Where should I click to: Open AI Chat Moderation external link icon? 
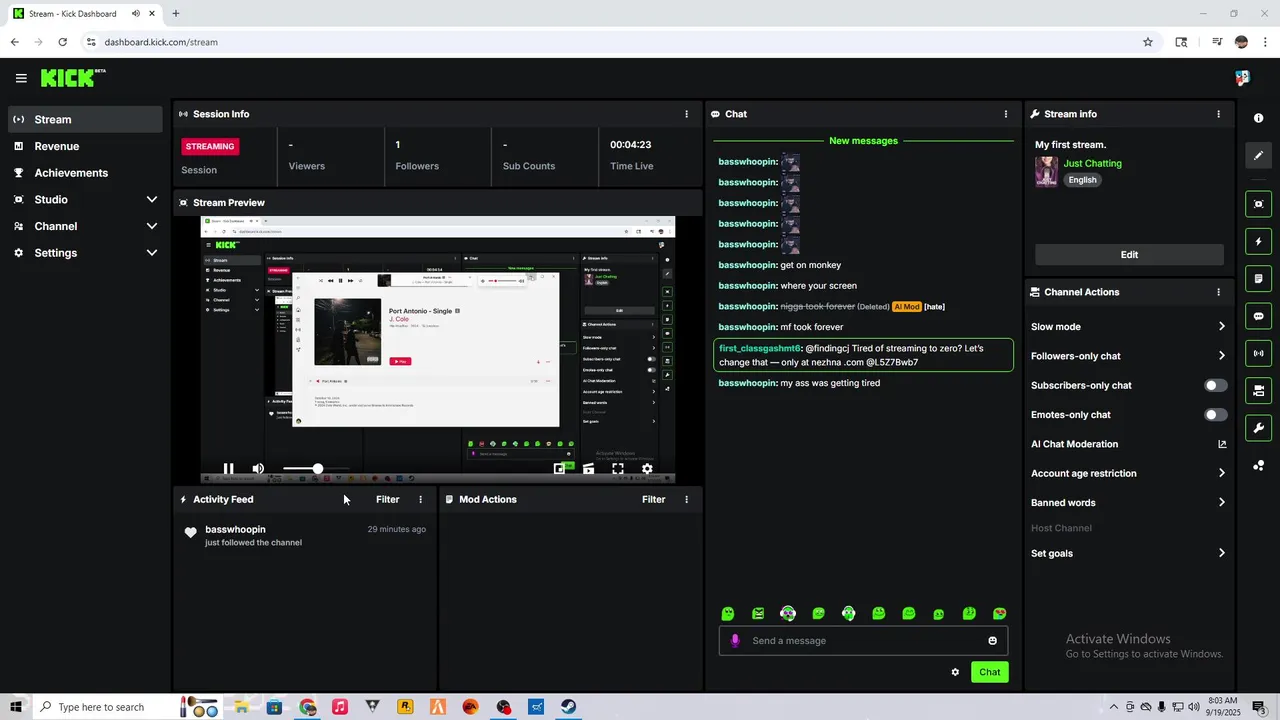coord(1221,444)
